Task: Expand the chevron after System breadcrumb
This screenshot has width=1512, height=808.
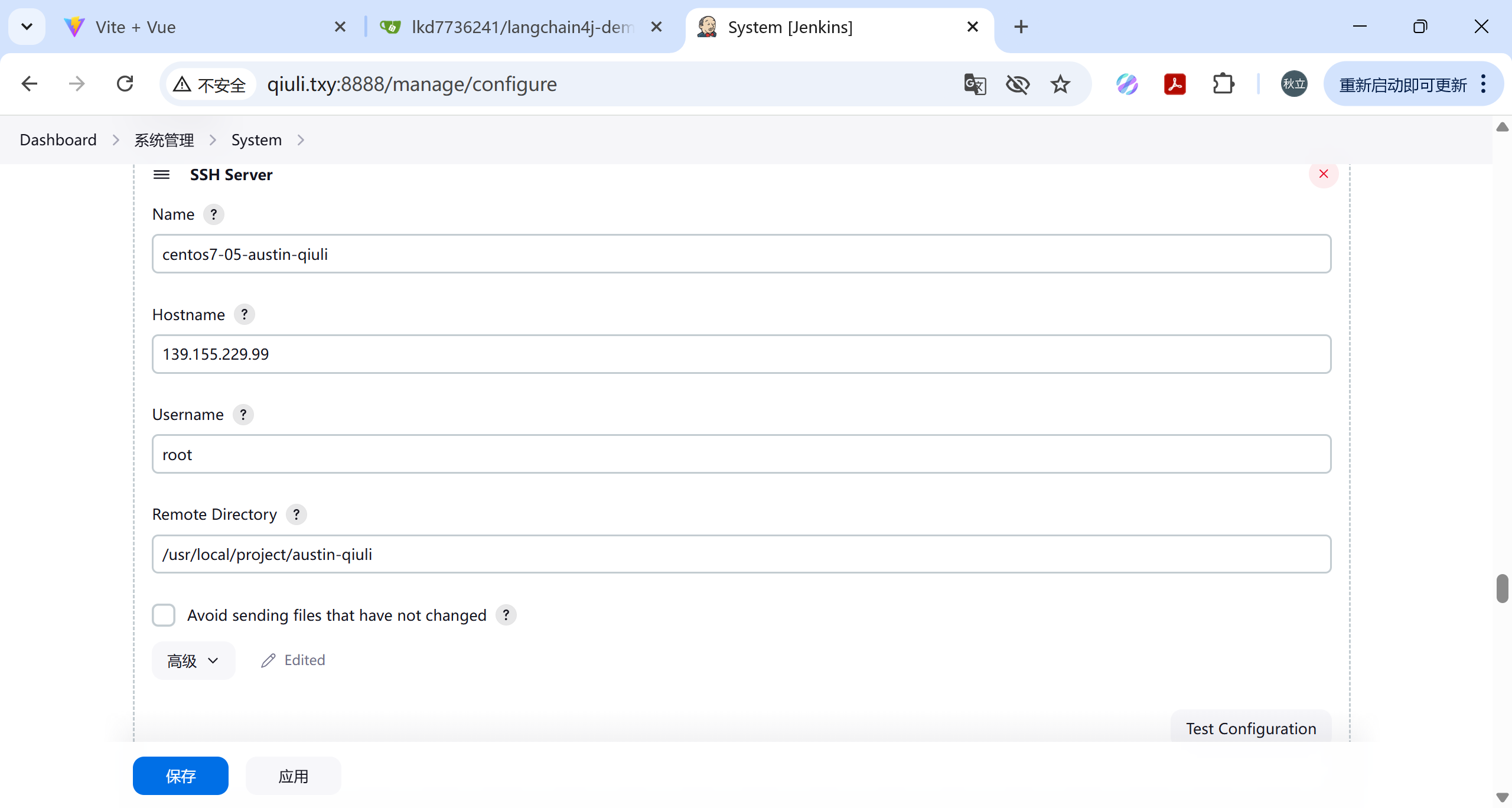Action: click(301, 140)
